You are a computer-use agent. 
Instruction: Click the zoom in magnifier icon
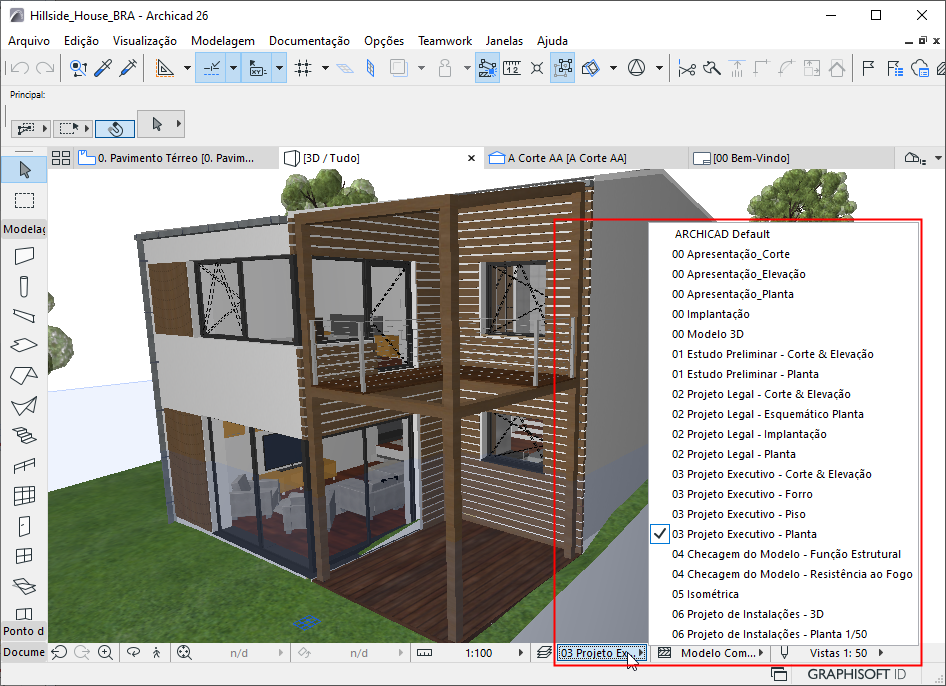[x=105, y=653]
